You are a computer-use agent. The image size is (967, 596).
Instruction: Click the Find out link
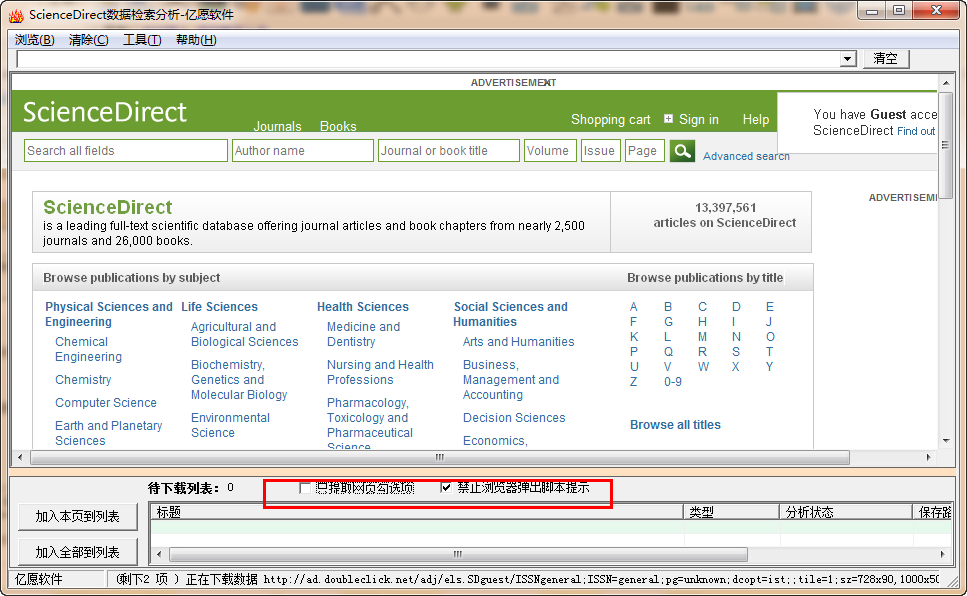point(916,131)
